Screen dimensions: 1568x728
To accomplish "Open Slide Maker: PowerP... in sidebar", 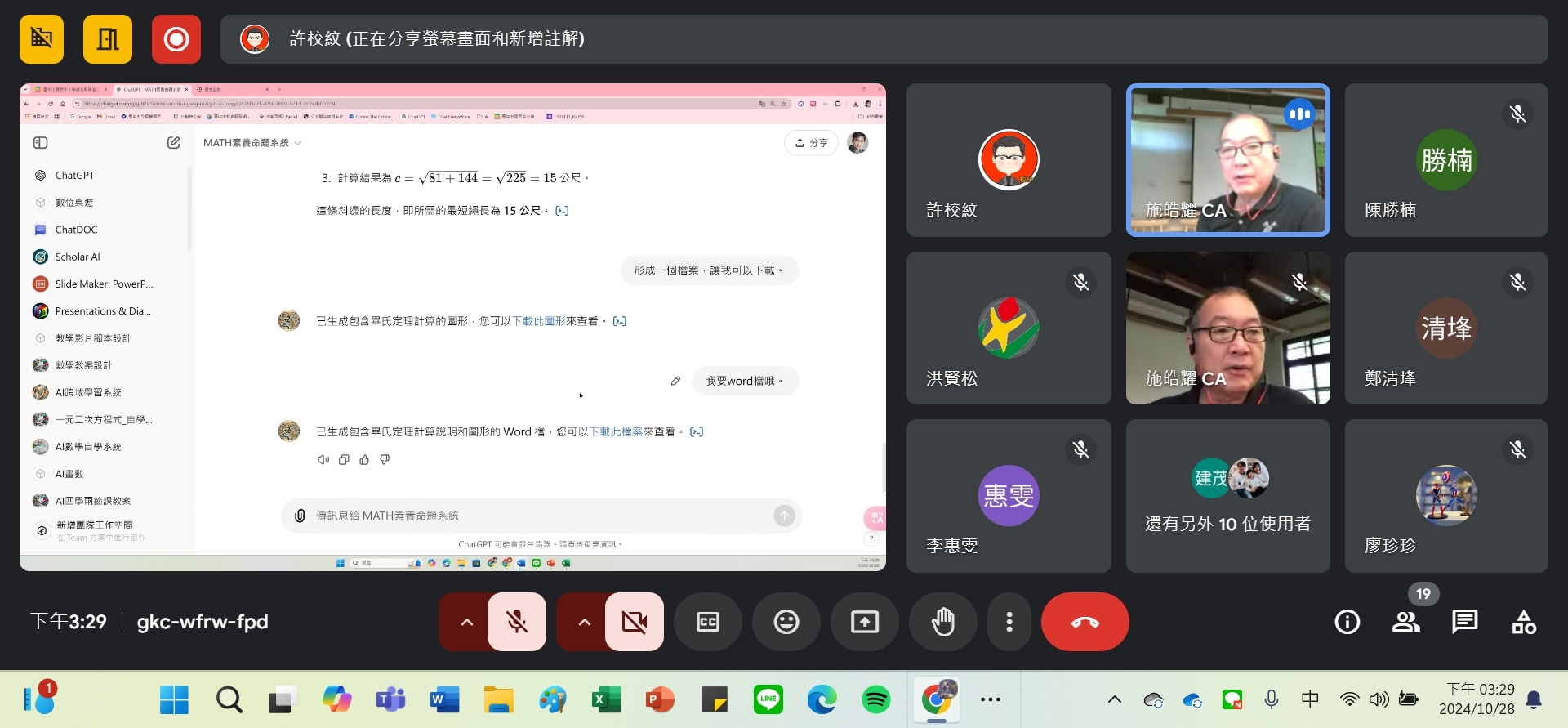I will 104,284.
